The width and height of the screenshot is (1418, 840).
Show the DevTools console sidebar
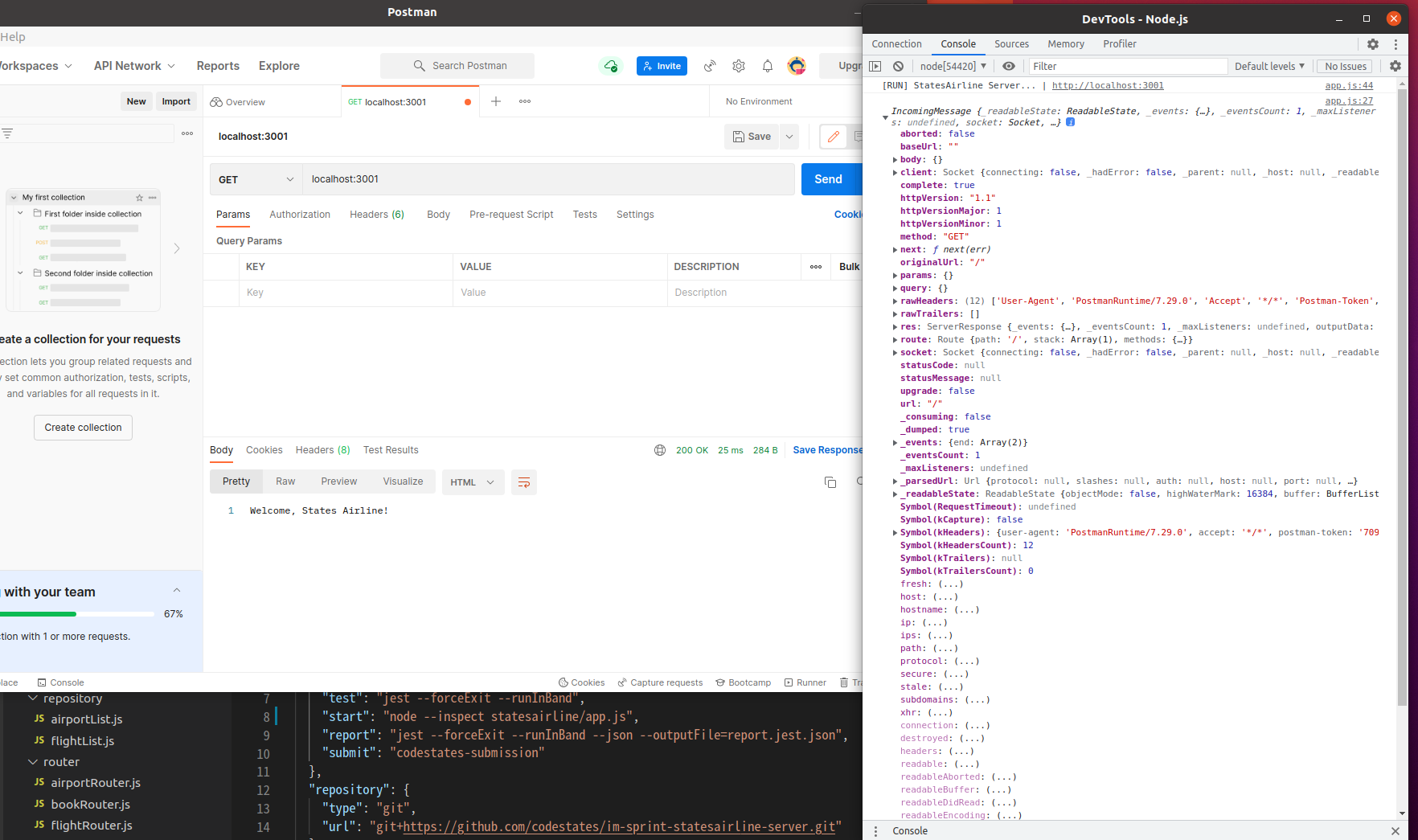(x=876, y=67)
